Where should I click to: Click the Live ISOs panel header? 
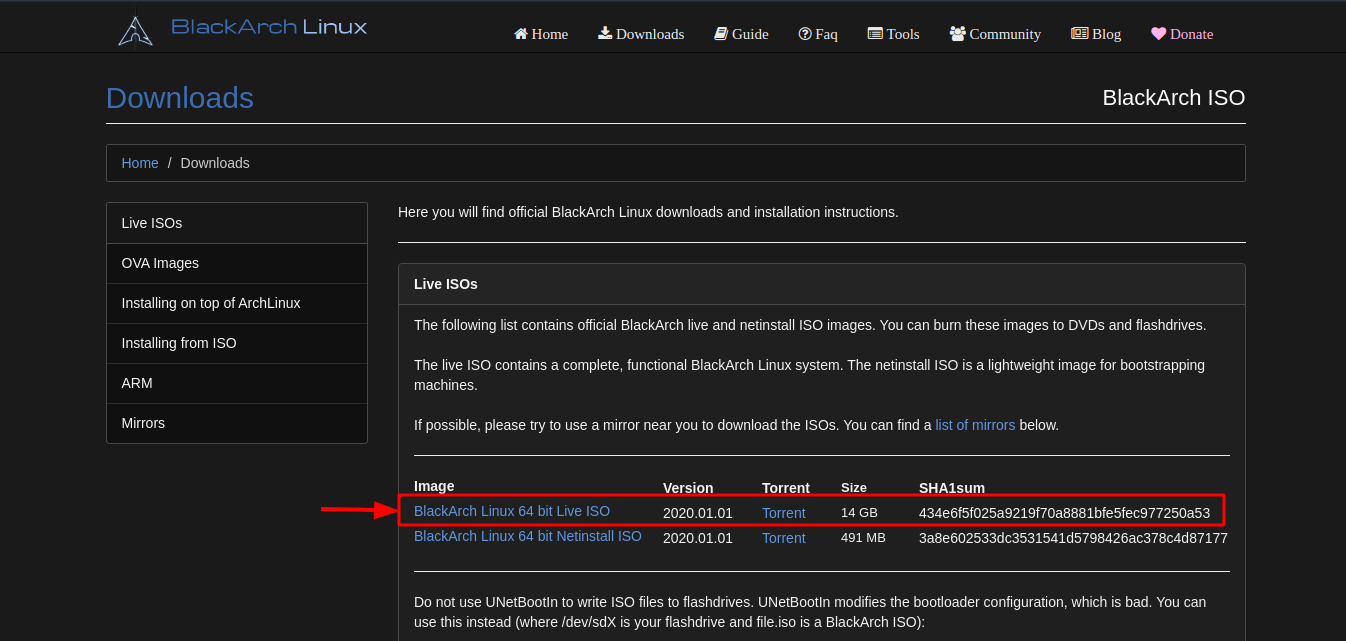[x=822, y=284]
